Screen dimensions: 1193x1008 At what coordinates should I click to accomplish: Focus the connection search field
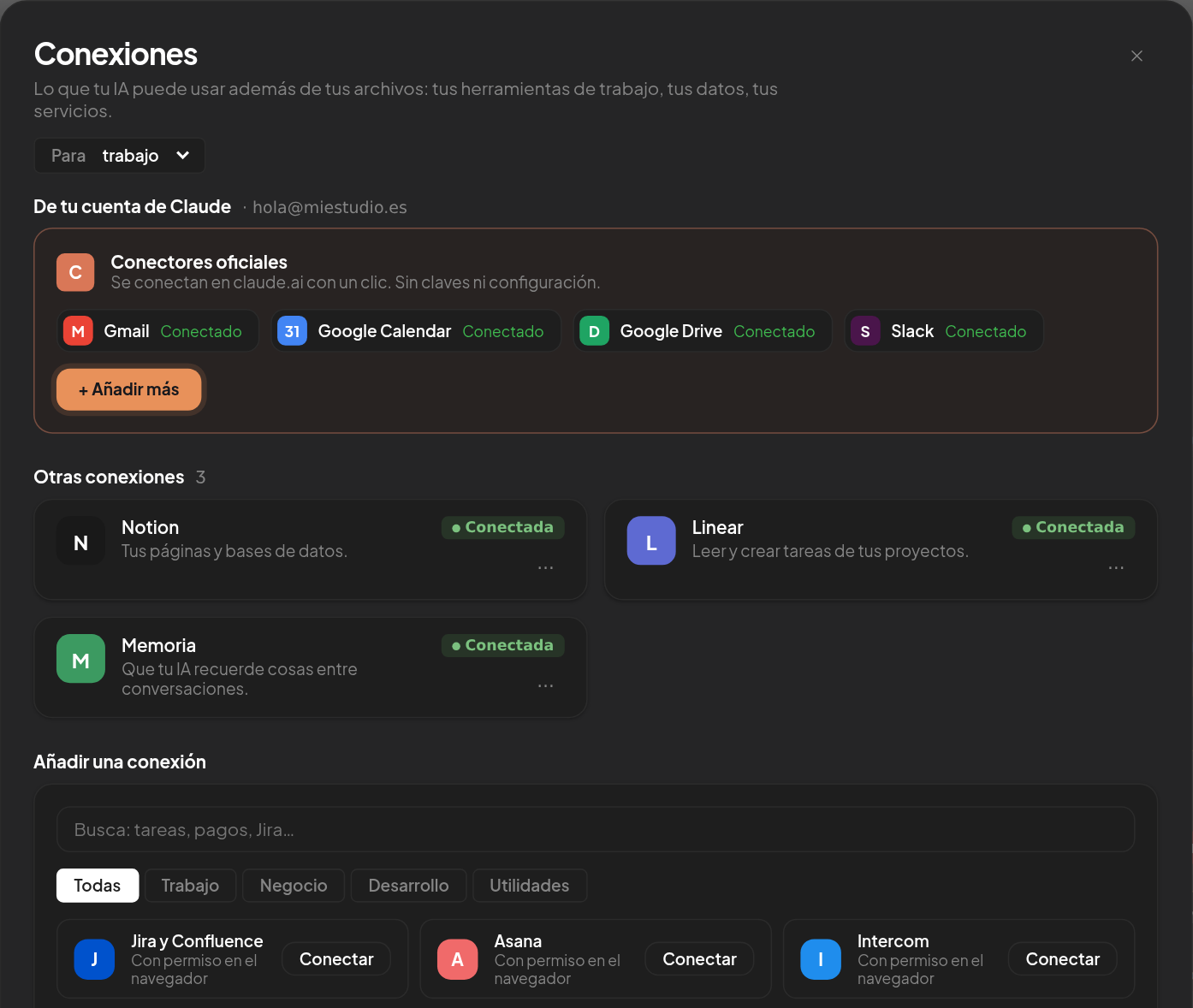pos(596,829)
